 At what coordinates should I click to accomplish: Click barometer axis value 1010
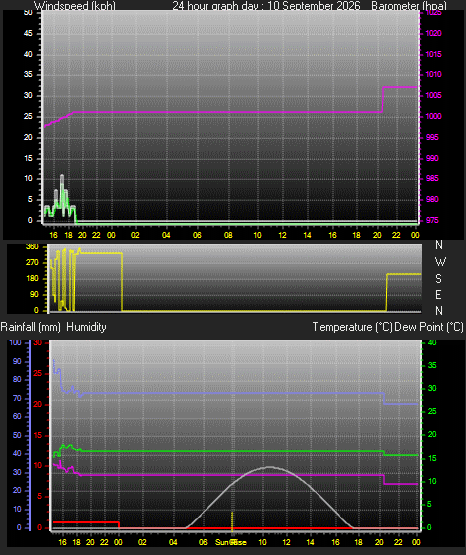[x=433, y=74]
